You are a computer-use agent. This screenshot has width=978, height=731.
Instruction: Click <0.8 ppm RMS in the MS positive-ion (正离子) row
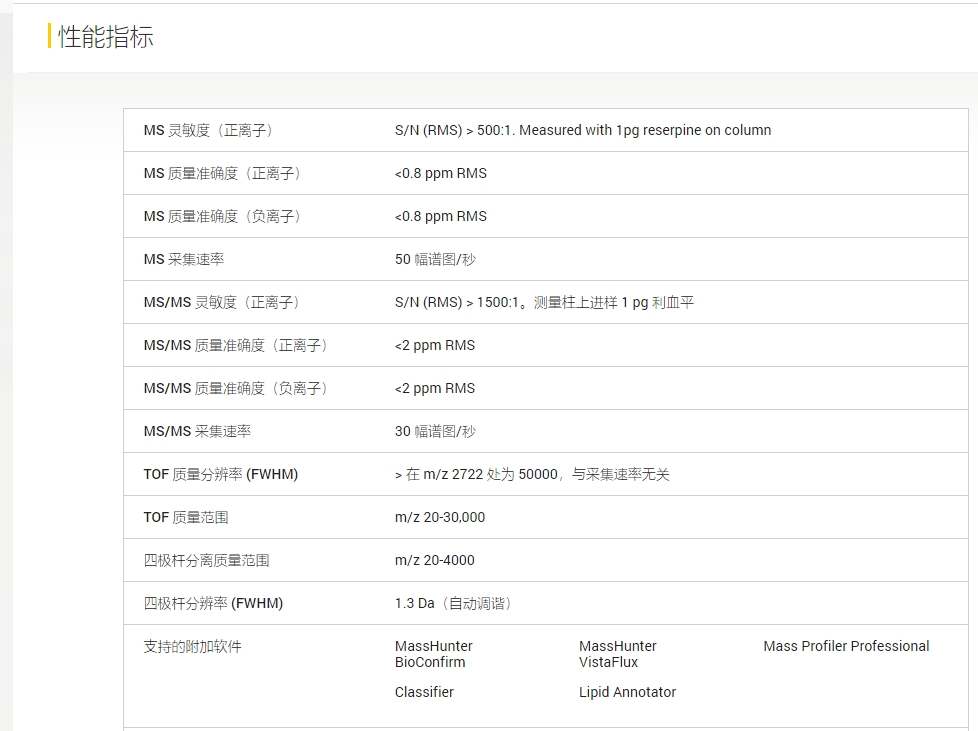(x=440, y=173)
